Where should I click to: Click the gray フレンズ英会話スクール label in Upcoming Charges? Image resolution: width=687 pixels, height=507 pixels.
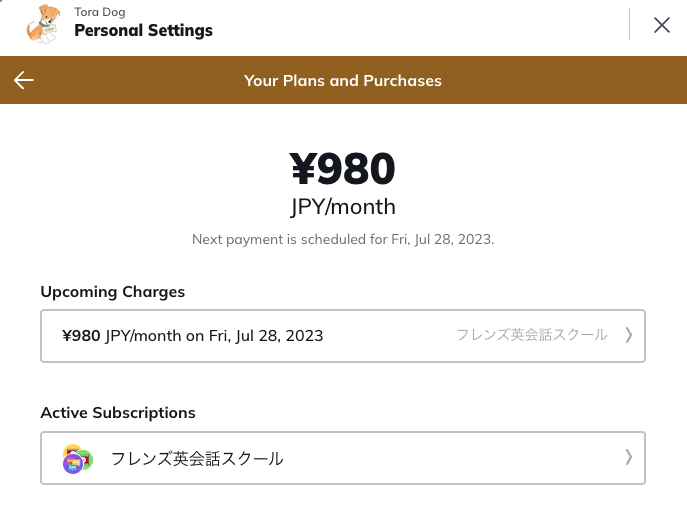coord(531,336)
